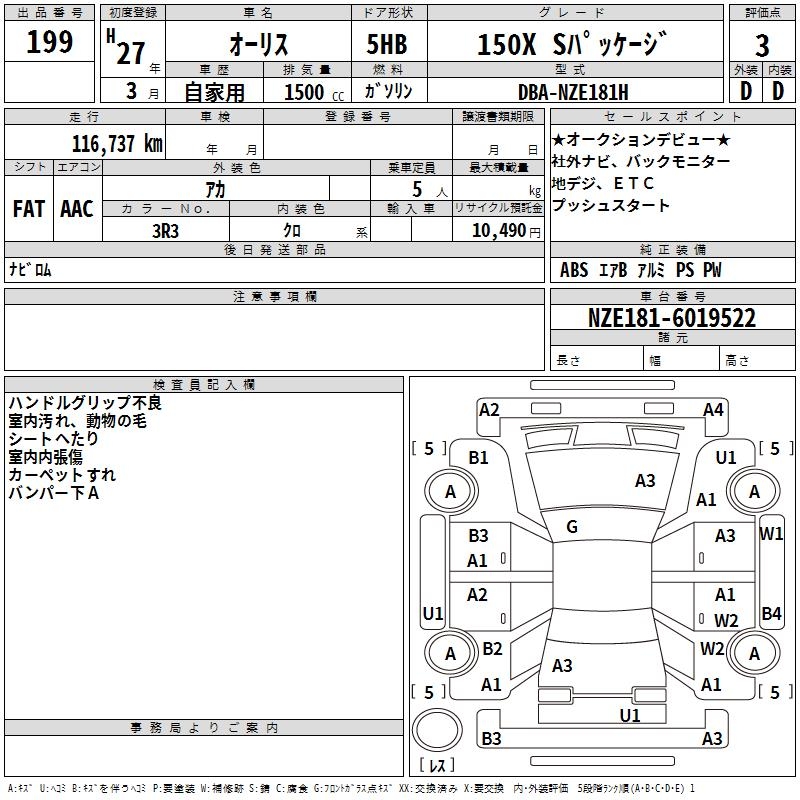
Task: Select door shape value 5HB
Action: [x=387, y=44]
